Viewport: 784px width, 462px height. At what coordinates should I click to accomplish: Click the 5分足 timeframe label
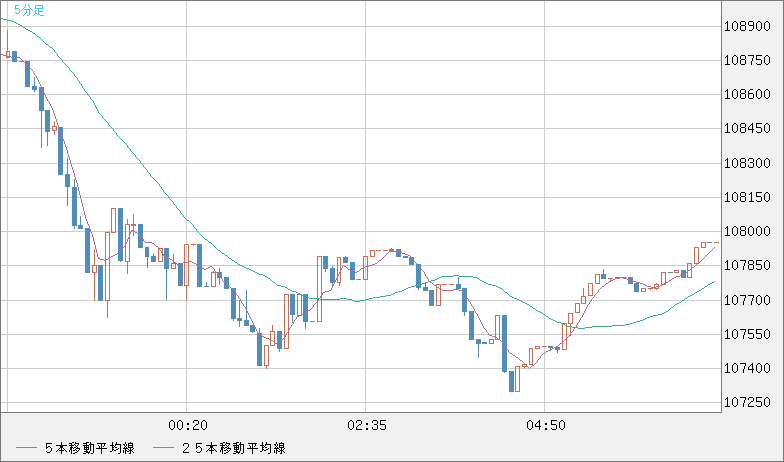29,10
